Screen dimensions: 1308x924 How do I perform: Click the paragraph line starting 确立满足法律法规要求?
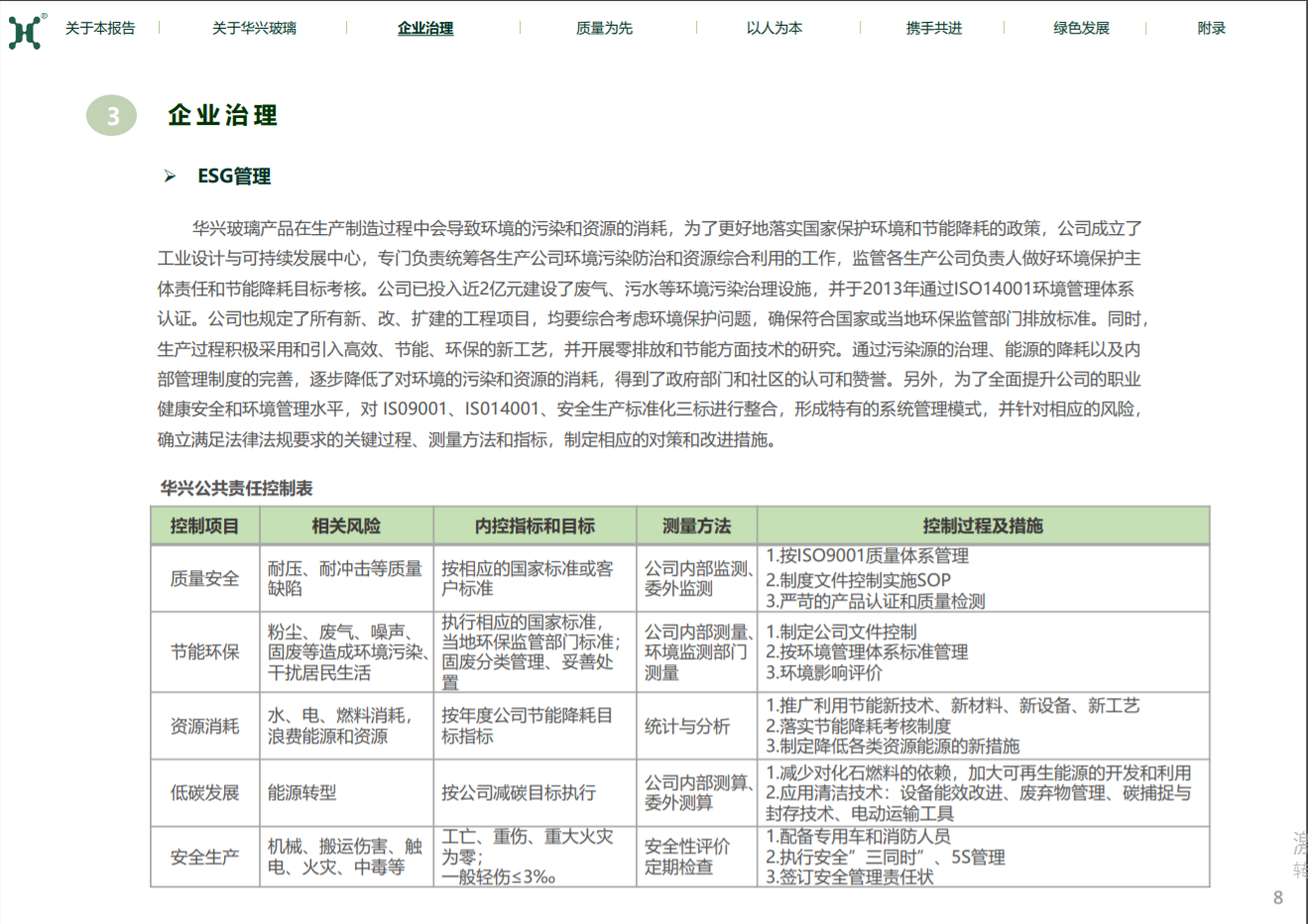[470, 439]
